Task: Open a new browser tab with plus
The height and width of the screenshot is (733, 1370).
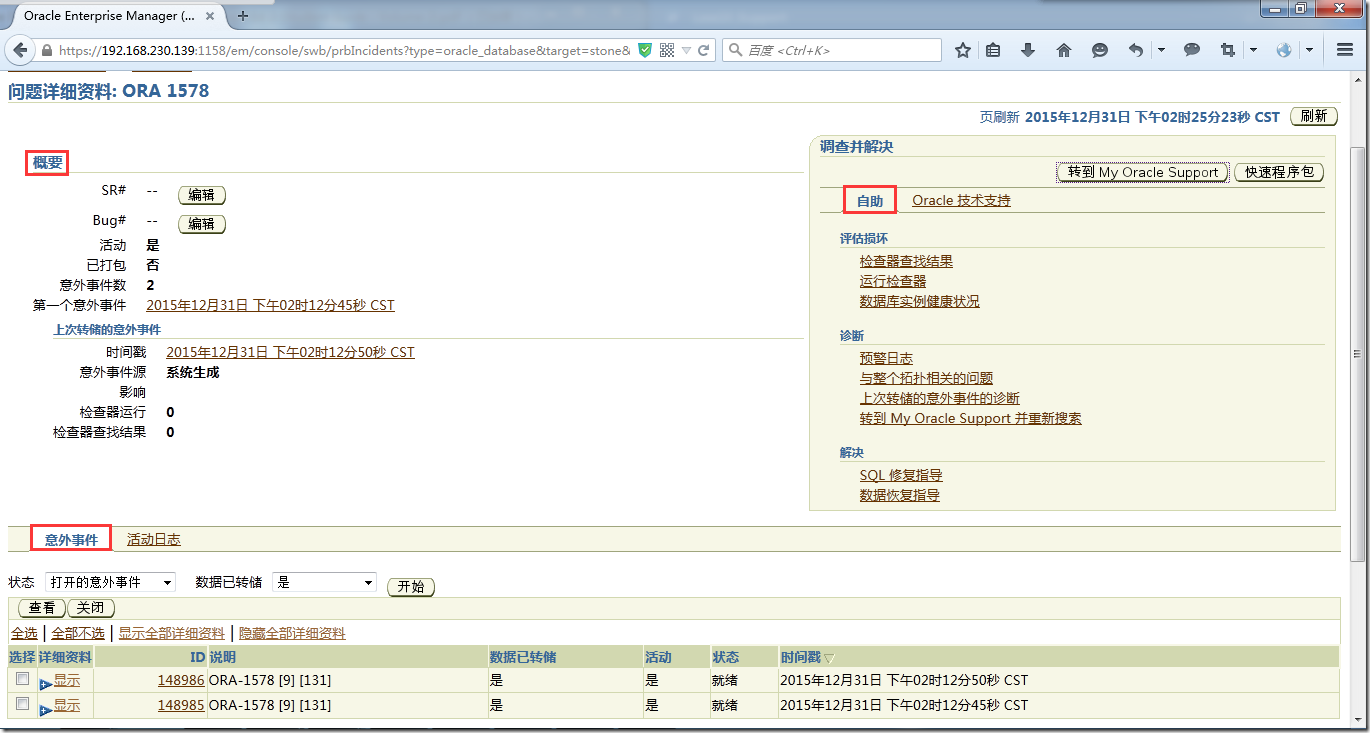Action: (243, 16)
